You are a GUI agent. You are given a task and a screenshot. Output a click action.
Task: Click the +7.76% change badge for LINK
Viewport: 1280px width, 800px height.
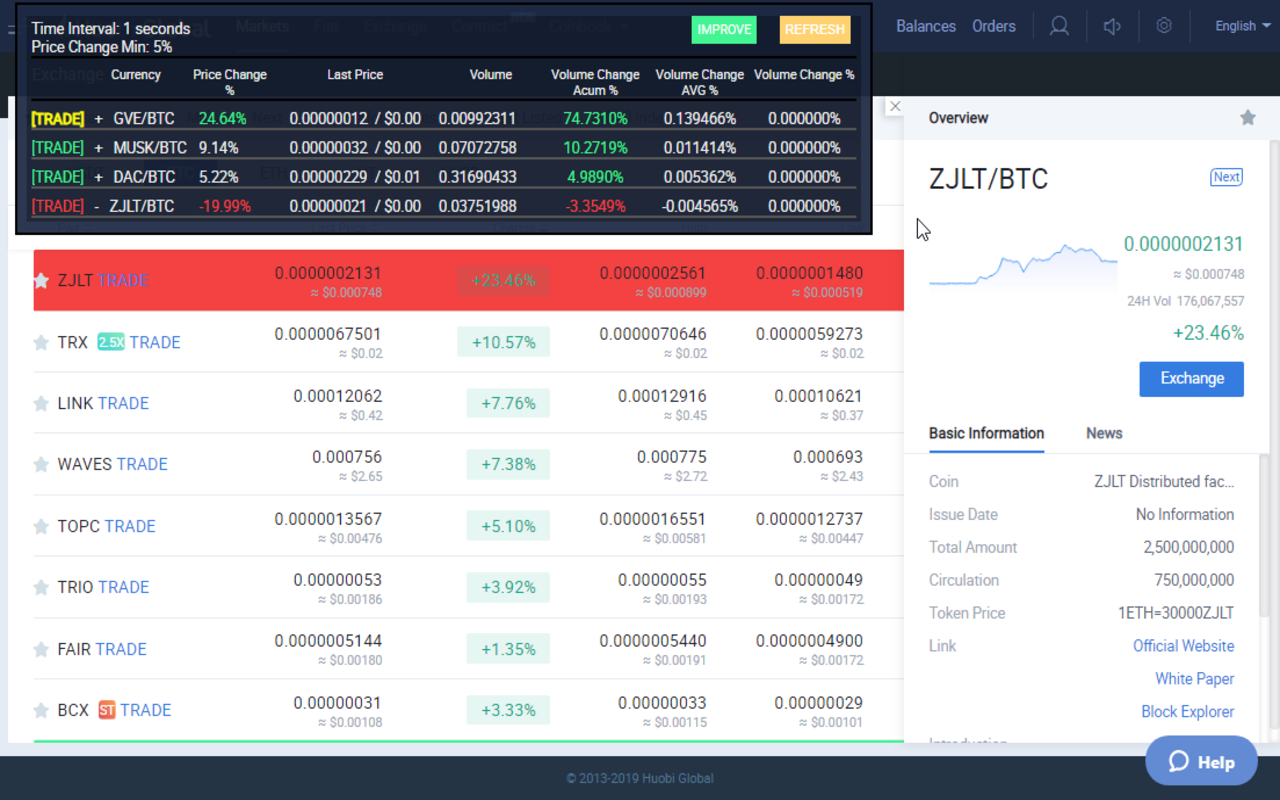point(508,404)
